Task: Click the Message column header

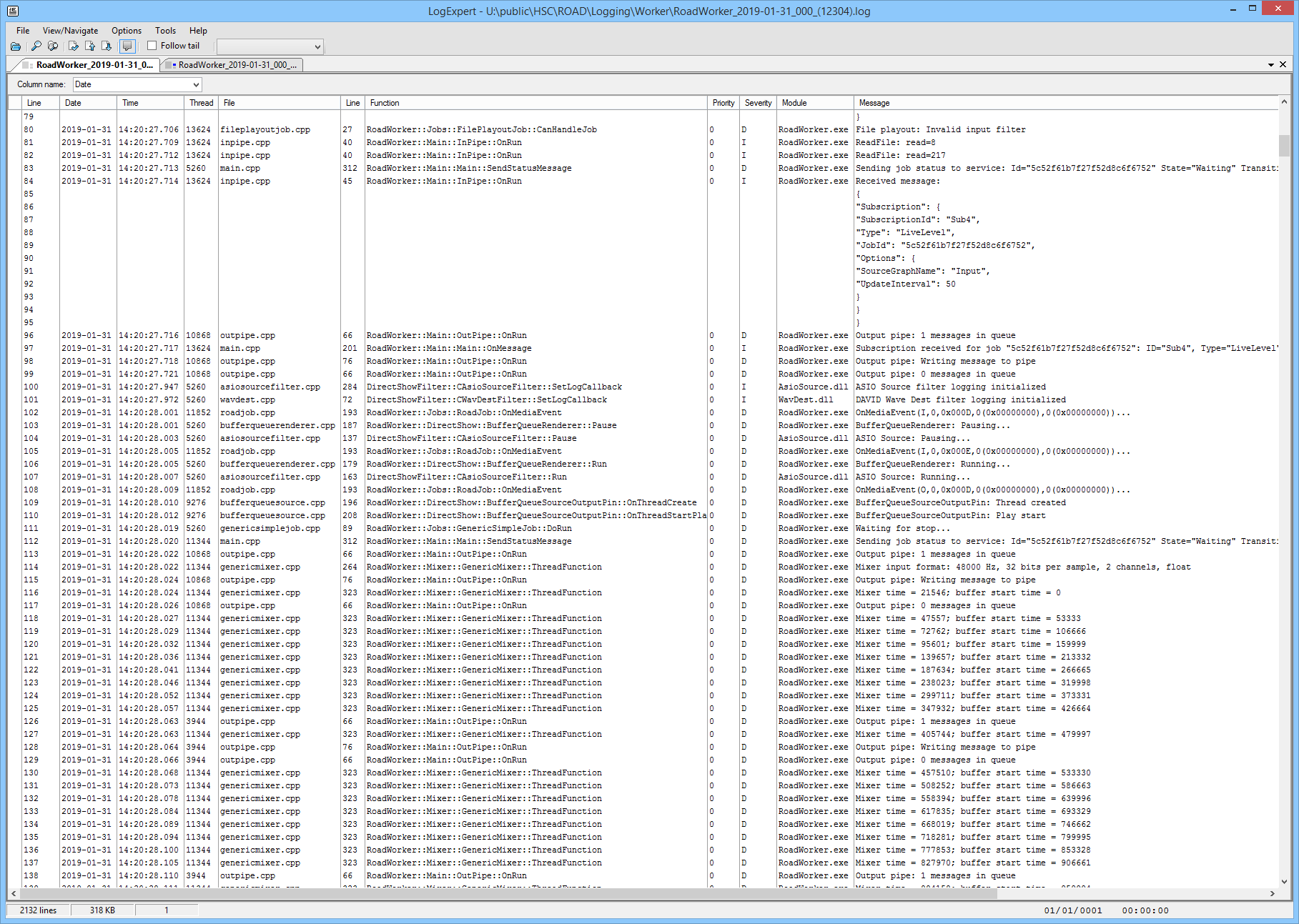Action: coord(874,102)
